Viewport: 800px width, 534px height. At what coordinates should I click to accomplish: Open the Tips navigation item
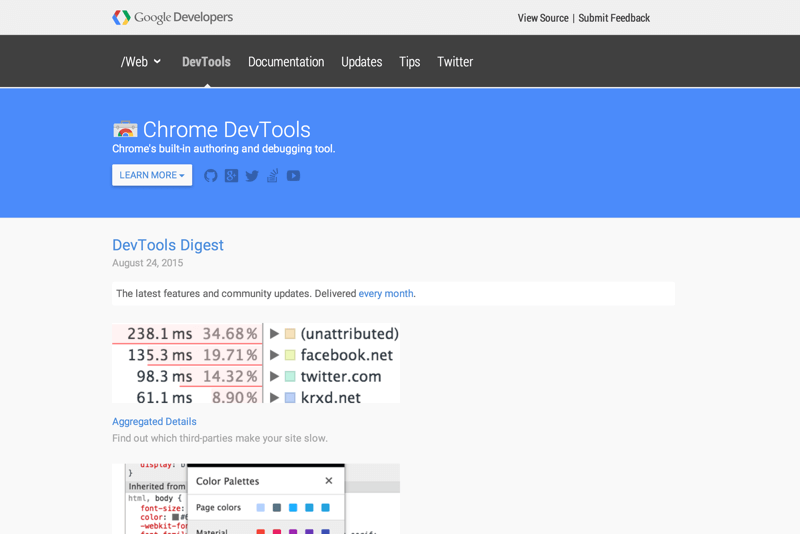click(409, 62)
